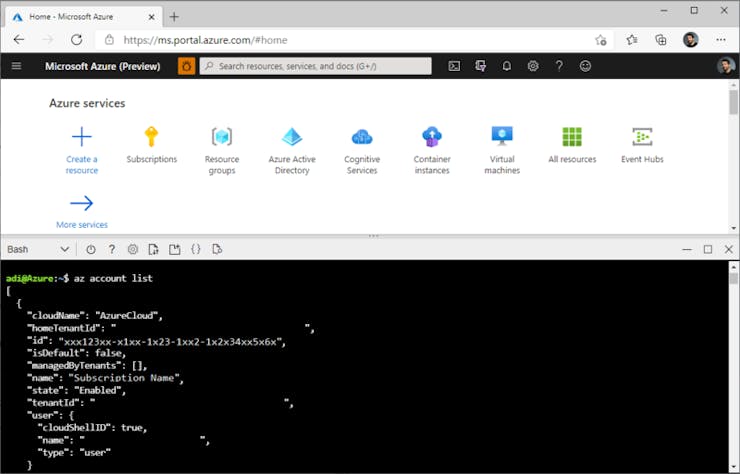The image size is (740, 474).
Task: Send feedback via the smiley icon
Action: point(585,66)
